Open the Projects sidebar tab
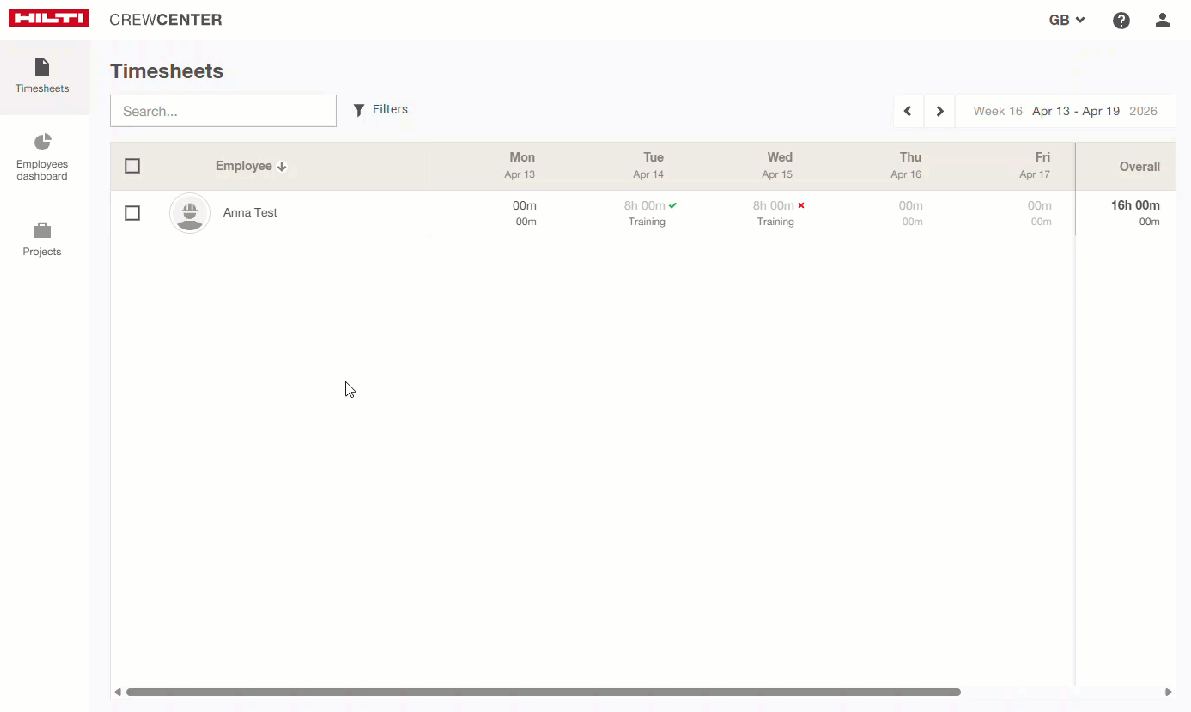1191x712 pixels. click(43, 239)
